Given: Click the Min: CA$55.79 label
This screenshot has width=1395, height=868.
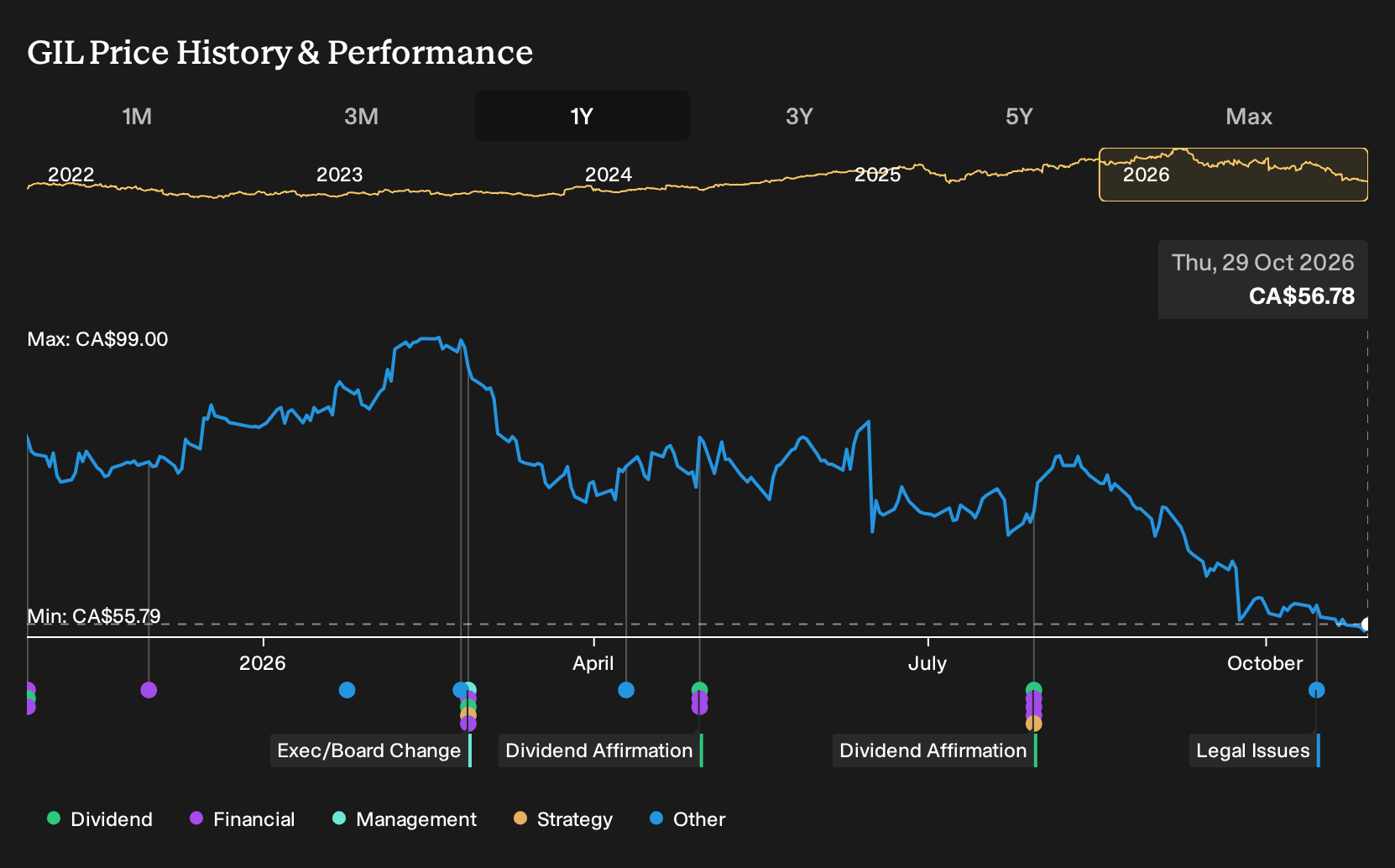Looking at the screenshot, I should coord(94,616).
